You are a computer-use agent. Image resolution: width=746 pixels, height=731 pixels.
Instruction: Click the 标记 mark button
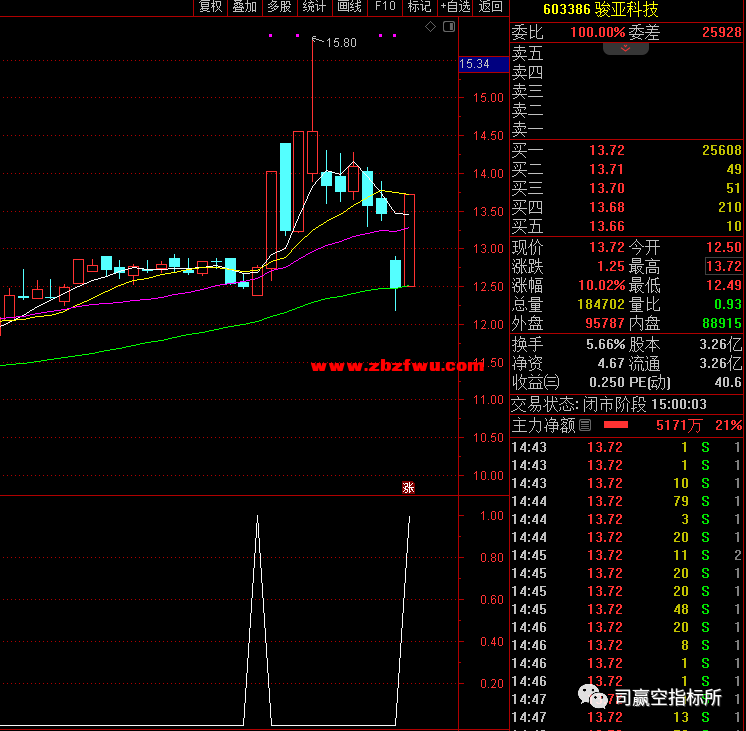(x=420, y=7)
